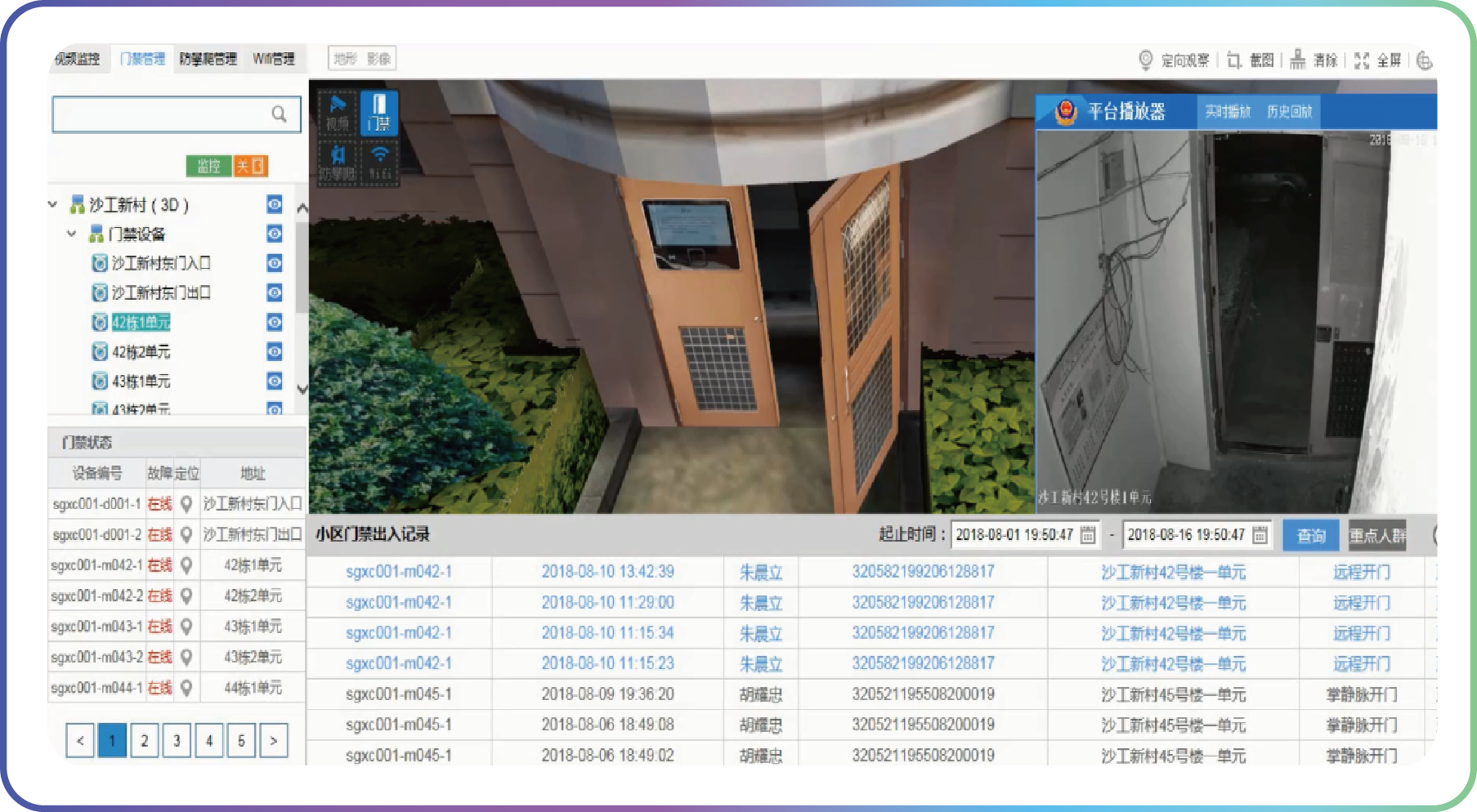Collapse the 沙工新村（3D）tree node
Viewport: 1477px width, 812px height.
coord(53,204)
